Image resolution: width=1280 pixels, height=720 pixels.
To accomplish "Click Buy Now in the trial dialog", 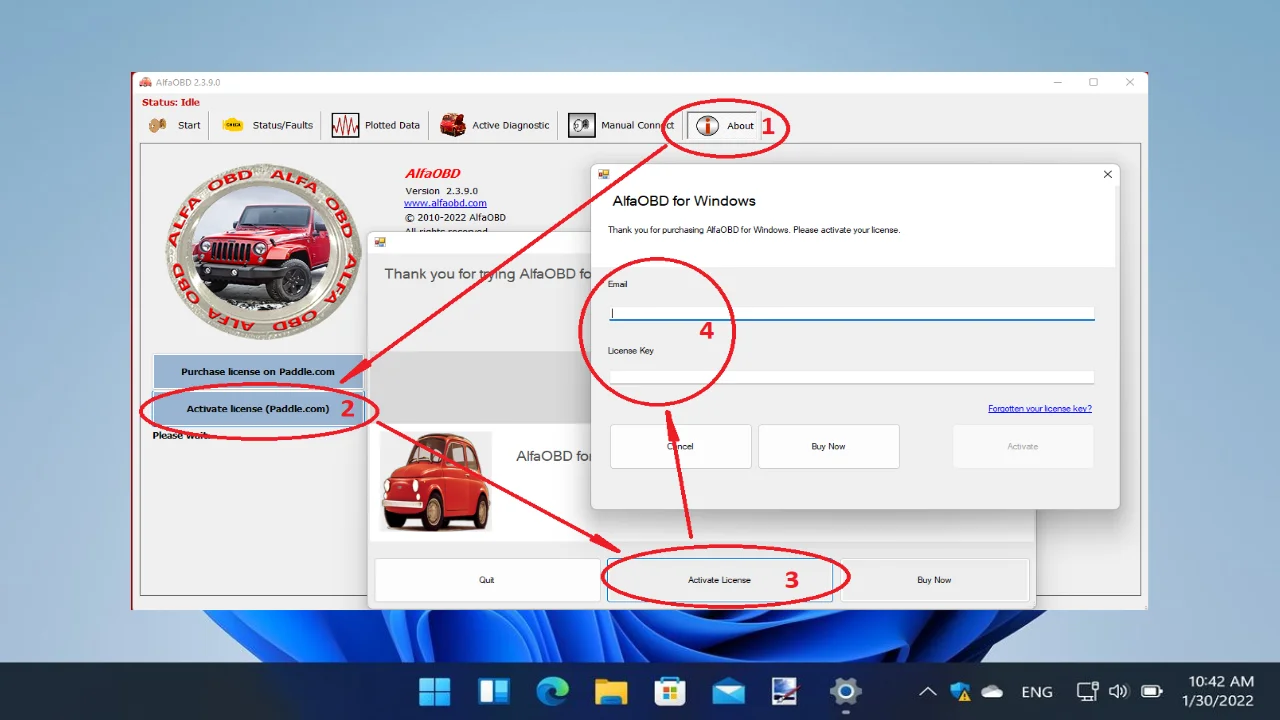I will (934, 580).
